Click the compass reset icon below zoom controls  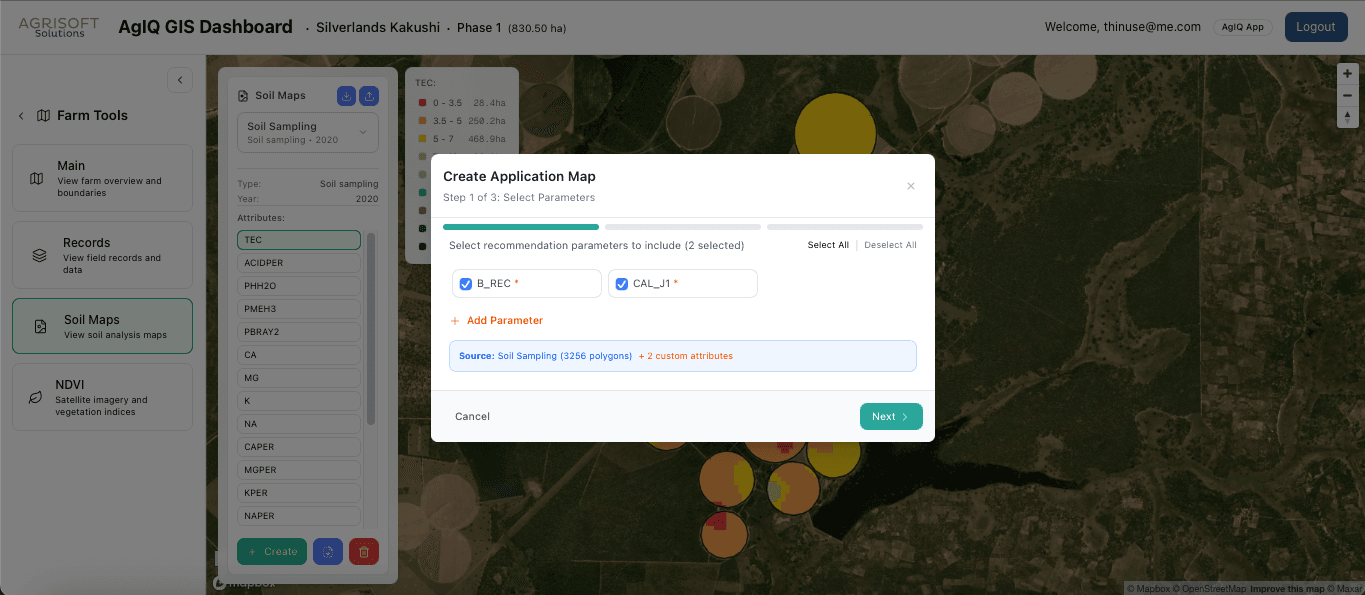(x=1347, y=117)
